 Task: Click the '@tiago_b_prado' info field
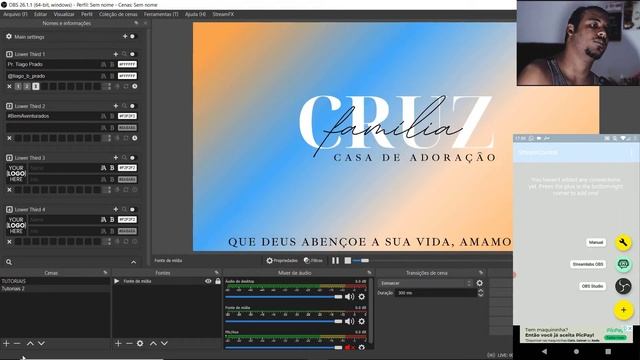(x=52, y=76)
